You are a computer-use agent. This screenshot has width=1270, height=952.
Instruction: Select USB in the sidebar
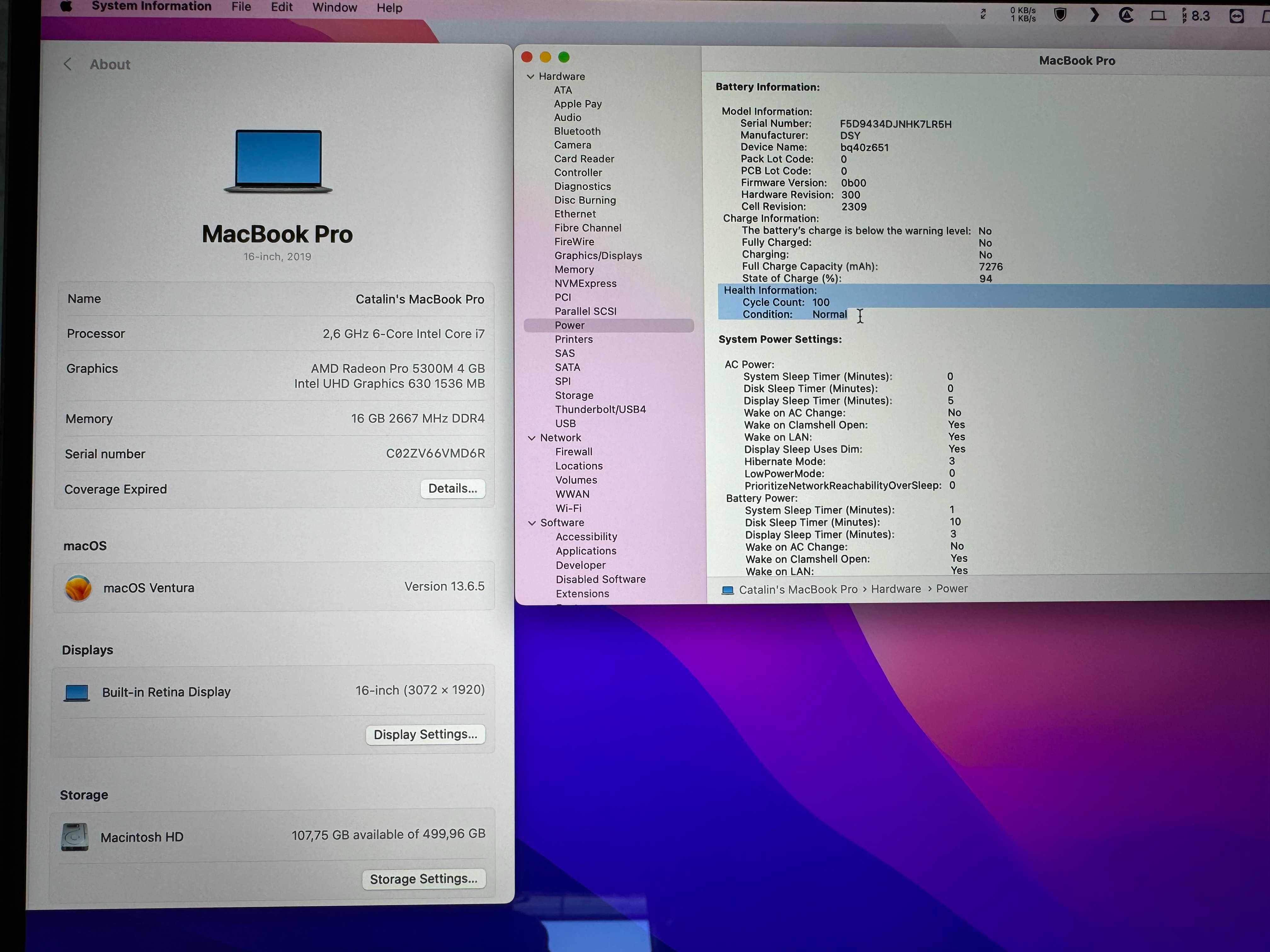pyautogui.click(x=565, y=423)
